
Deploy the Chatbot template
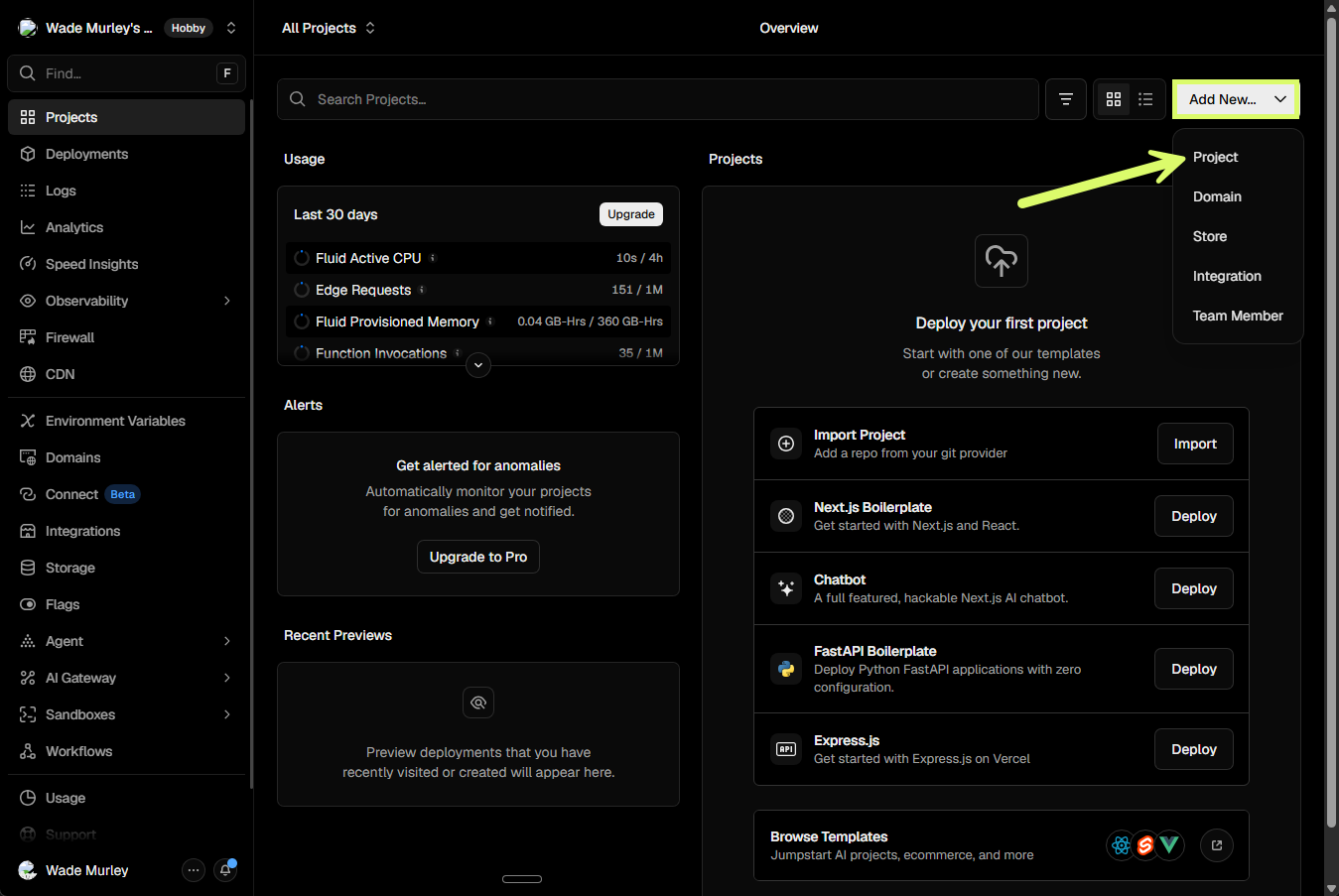click(x=1194, y=588)
